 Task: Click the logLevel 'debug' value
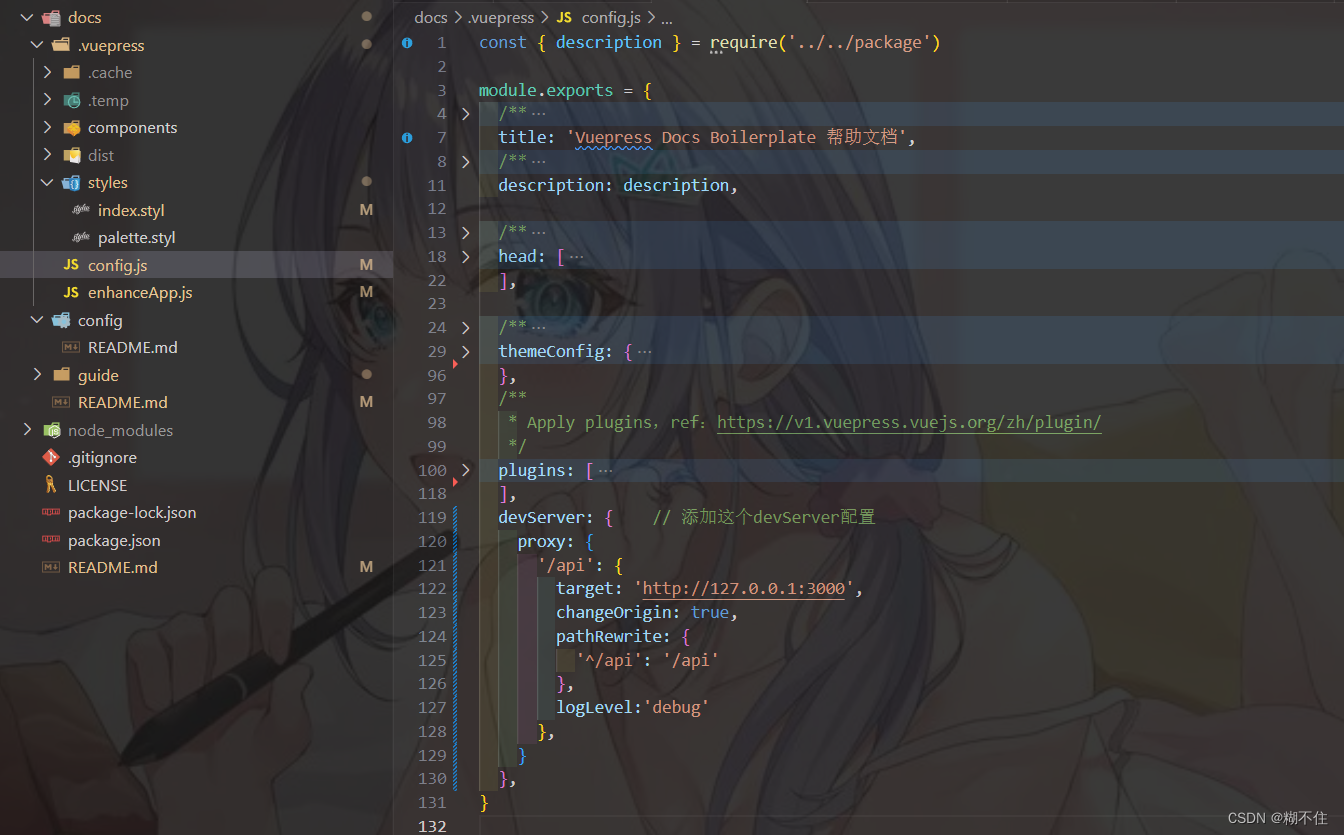(676, 707)
